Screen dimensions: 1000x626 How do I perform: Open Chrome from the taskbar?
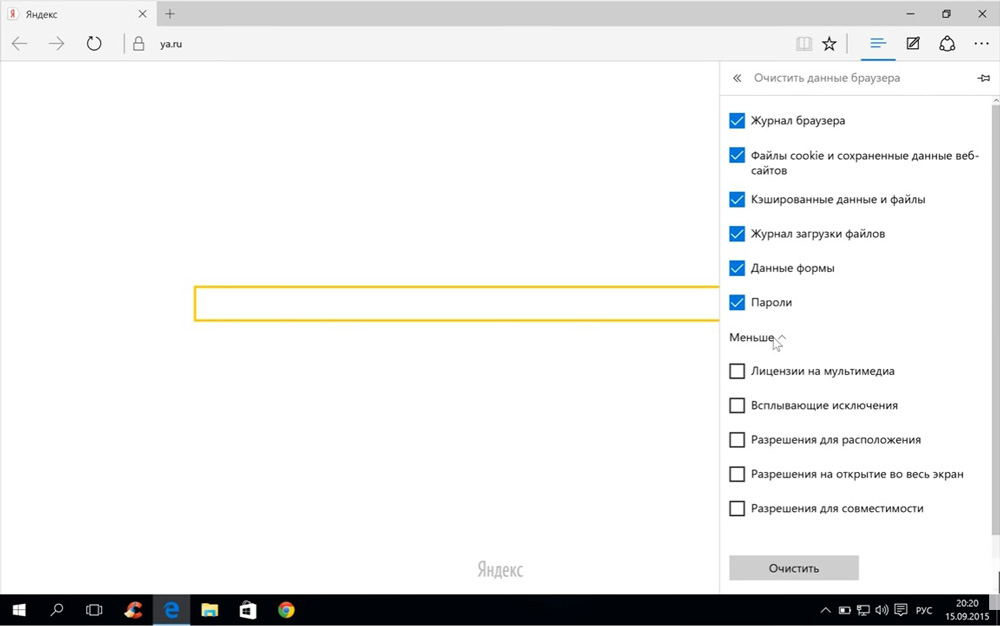[x=286, y=610]
